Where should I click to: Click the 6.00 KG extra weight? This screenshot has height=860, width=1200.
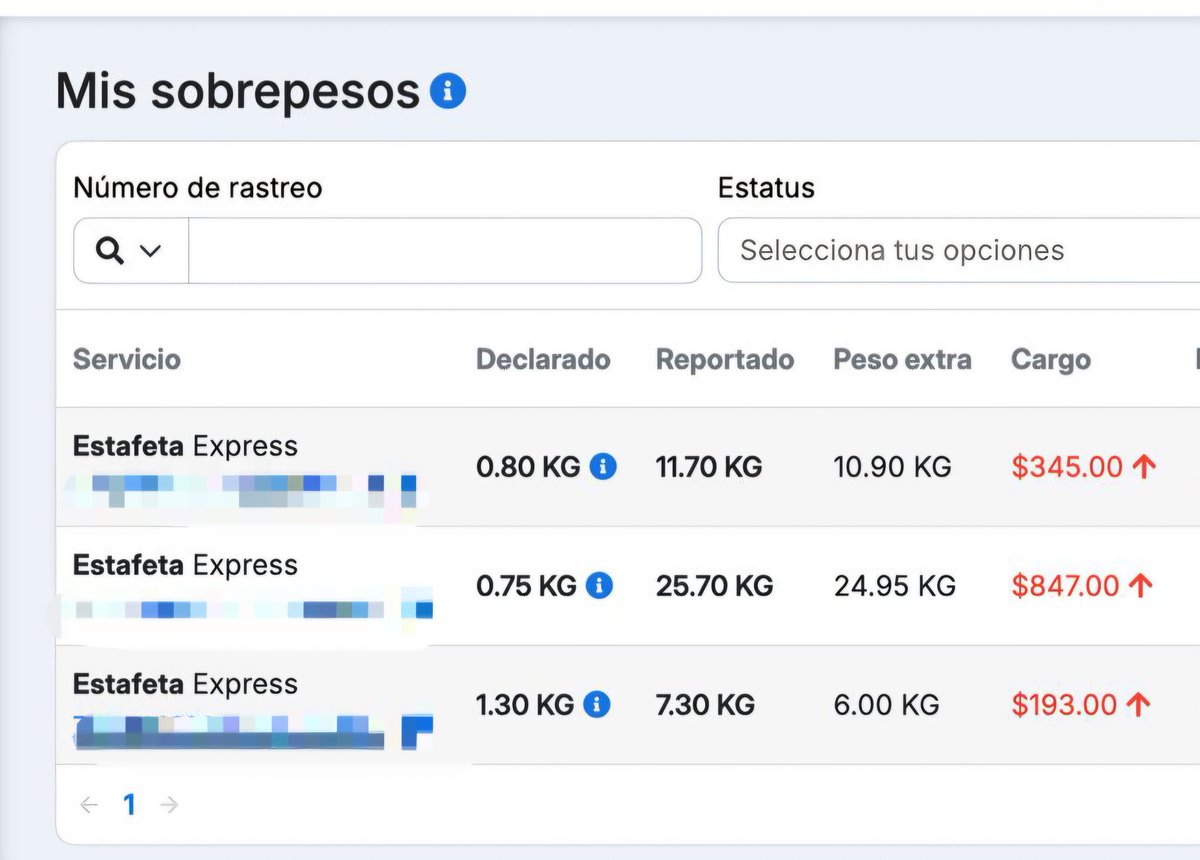(x=887, y=704)
